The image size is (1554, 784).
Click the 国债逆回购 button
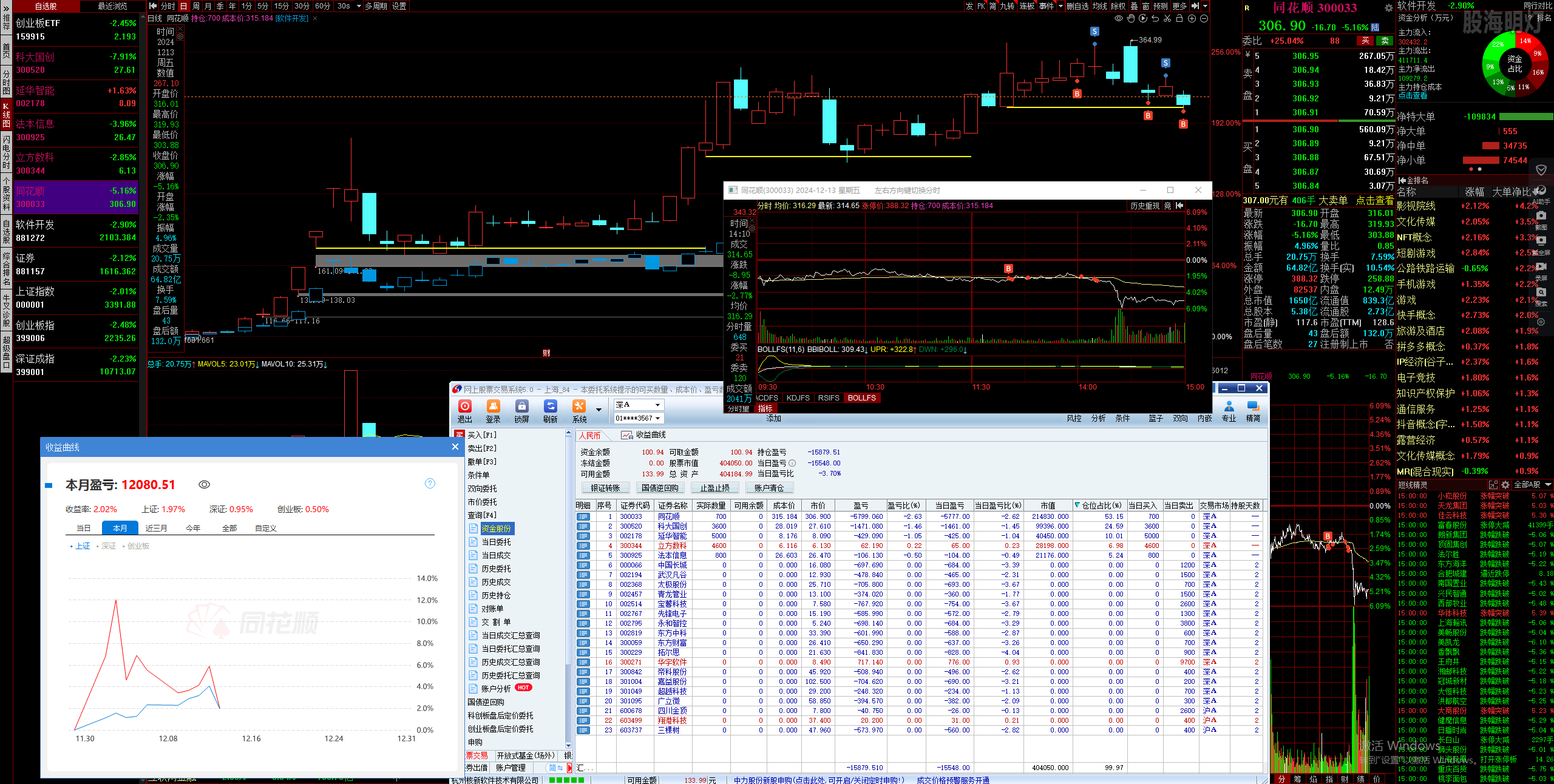point(660,488)
